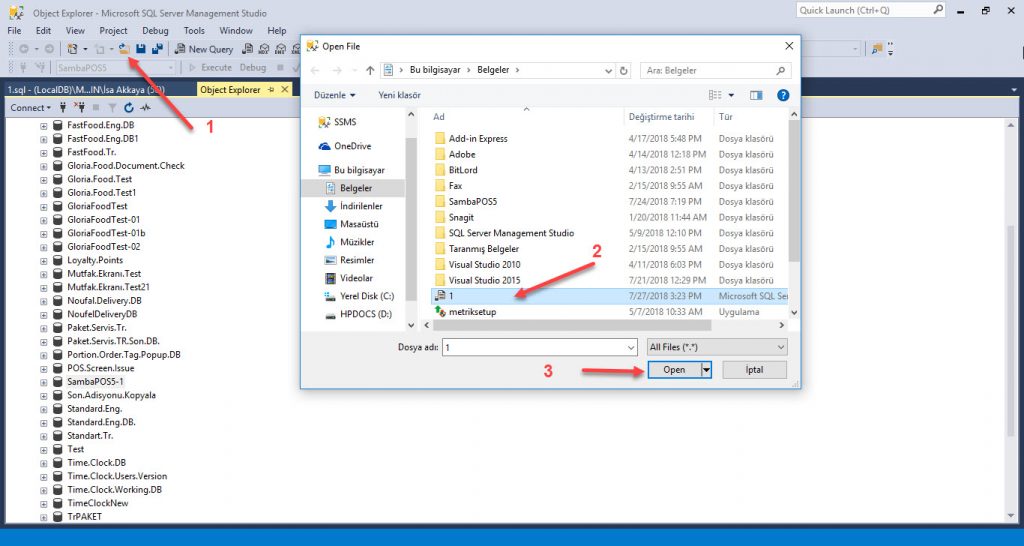The image size is (1024, 546).
Task: Expand the FastFood.Eng.DB database node
Action: (x=44, y=125)
